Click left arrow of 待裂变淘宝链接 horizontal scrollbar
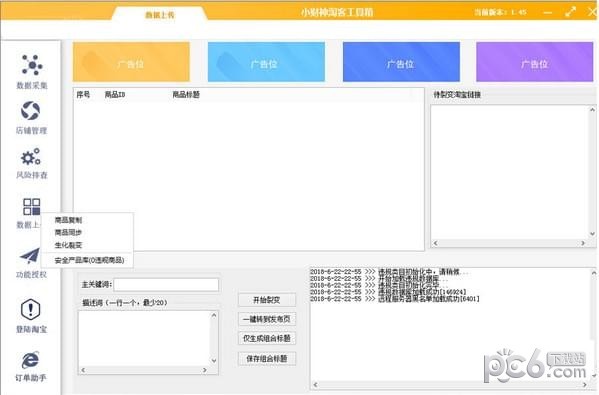The image size is (599, 395). [435, 243]
